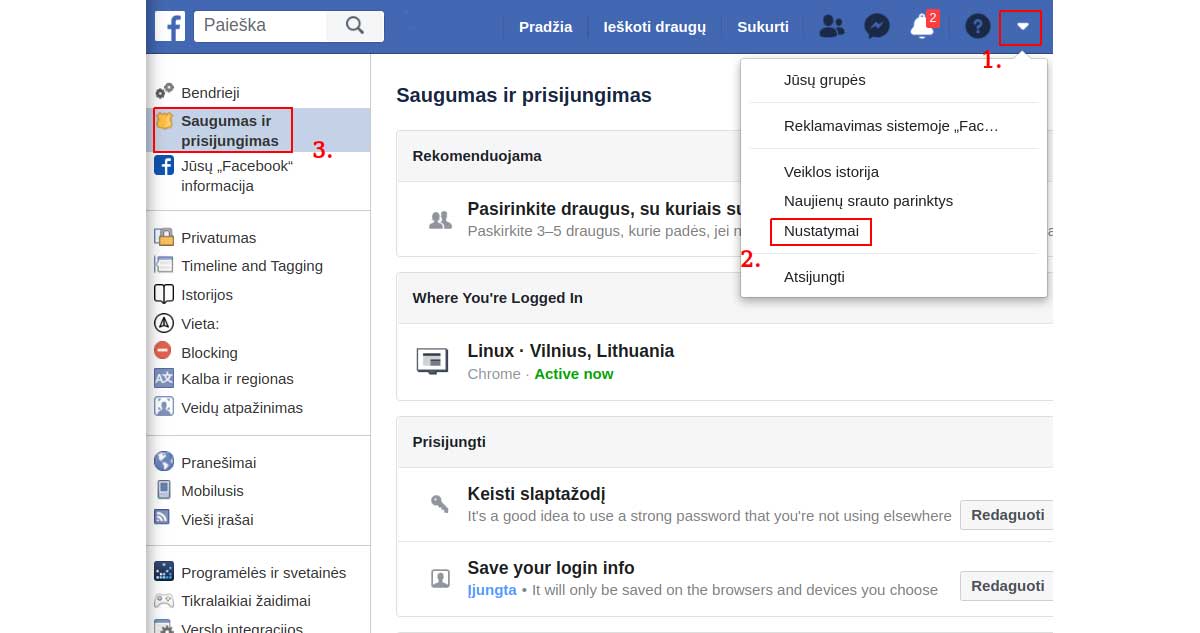Click the Kalba ir regionas icon

[164, 378]
